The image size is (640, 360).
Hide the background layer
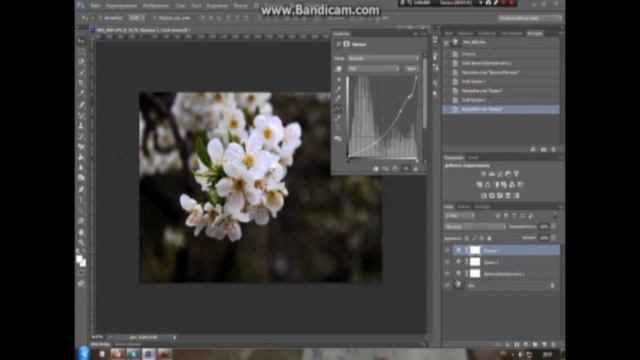click(x=447, y=285)
